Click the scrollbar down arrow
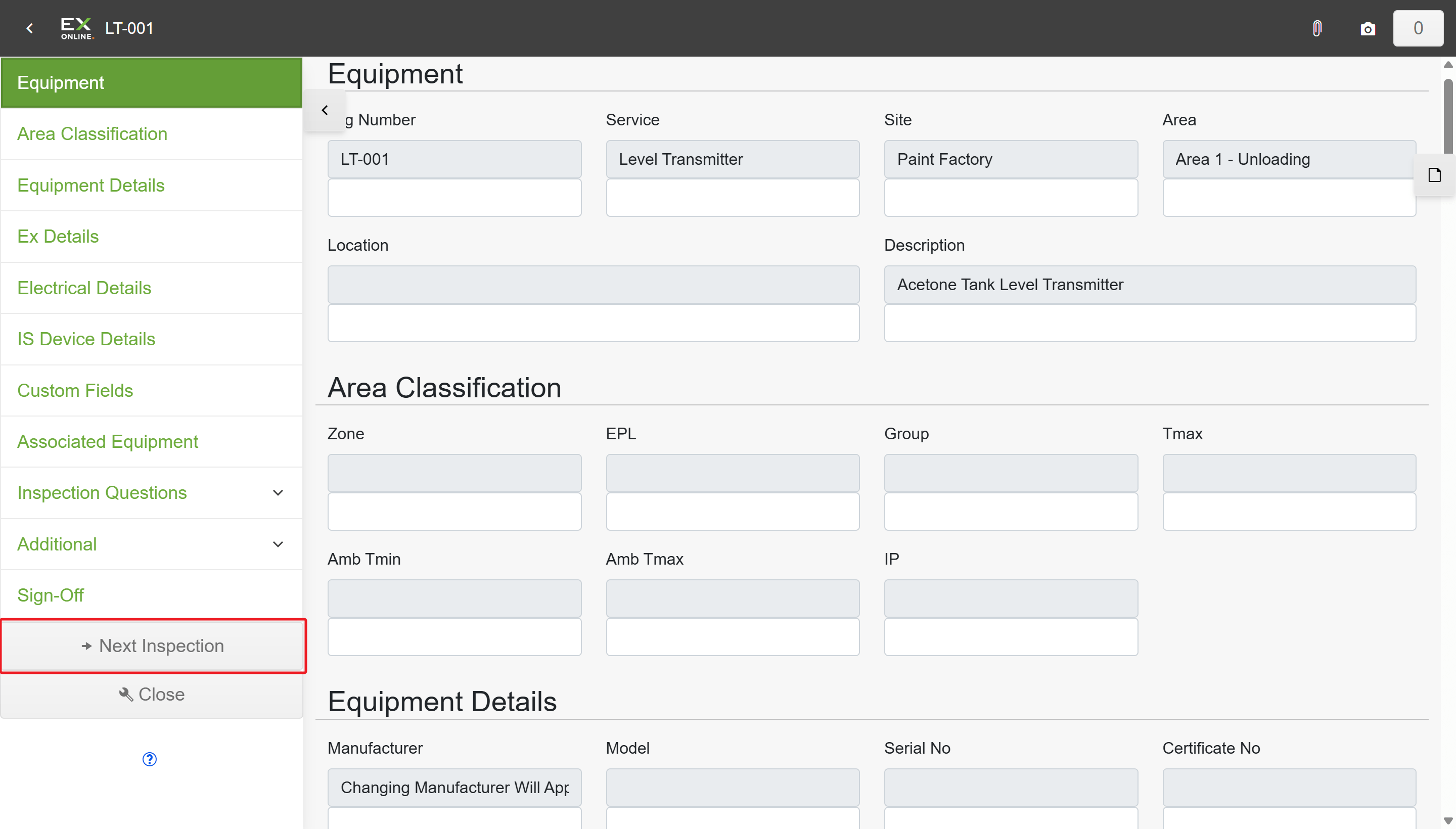The width and height of the screenshot is (1456, 829). coord(1448,820)
